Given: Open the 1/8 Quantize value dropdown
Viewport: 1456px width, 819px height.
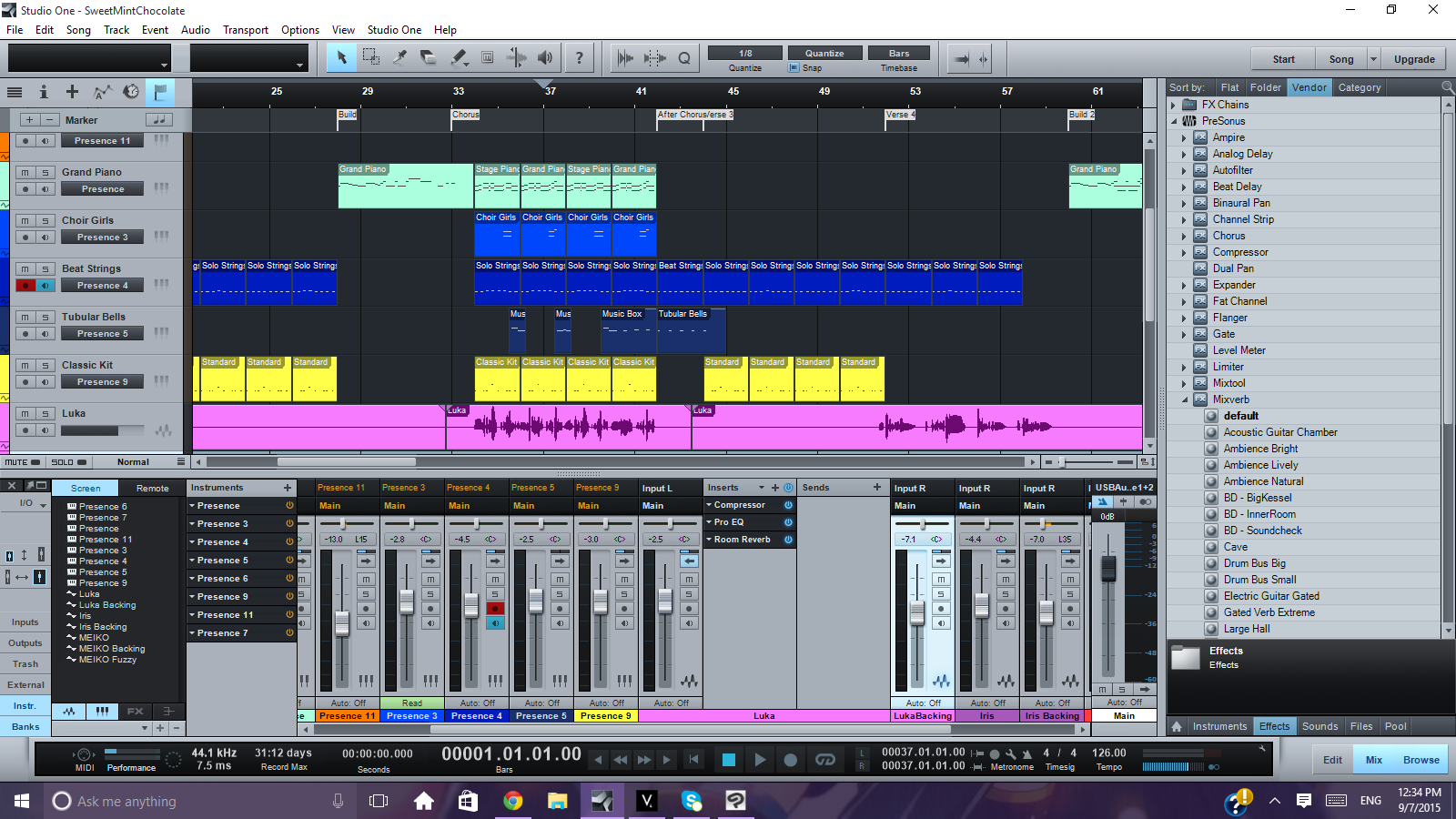Looking at the screenshot, I should coord(745,53).
